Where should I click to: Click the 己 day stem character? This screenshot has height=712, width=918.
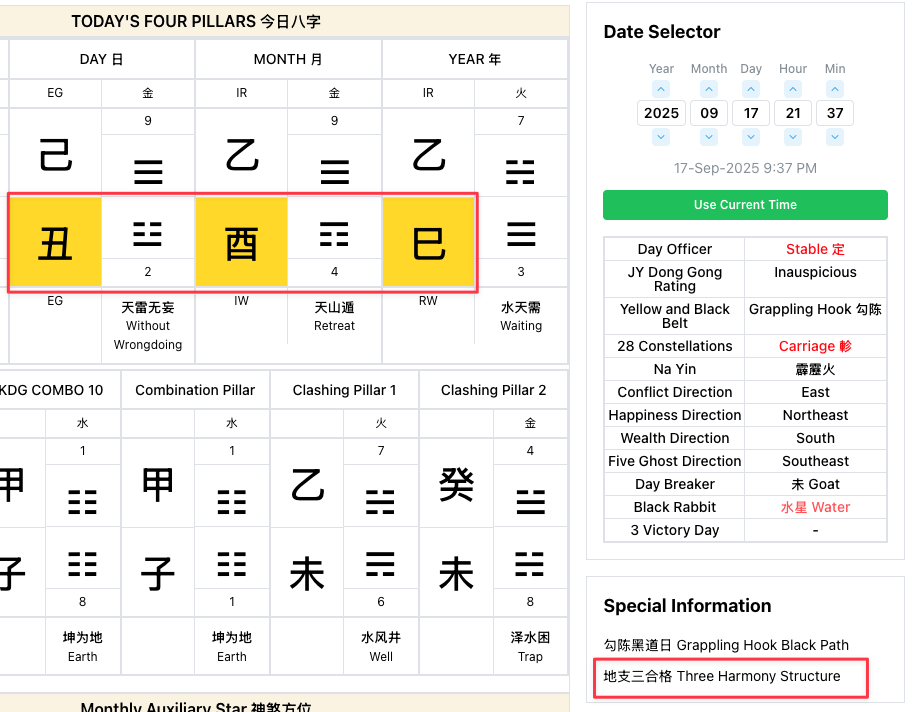(x=55, y=154)
